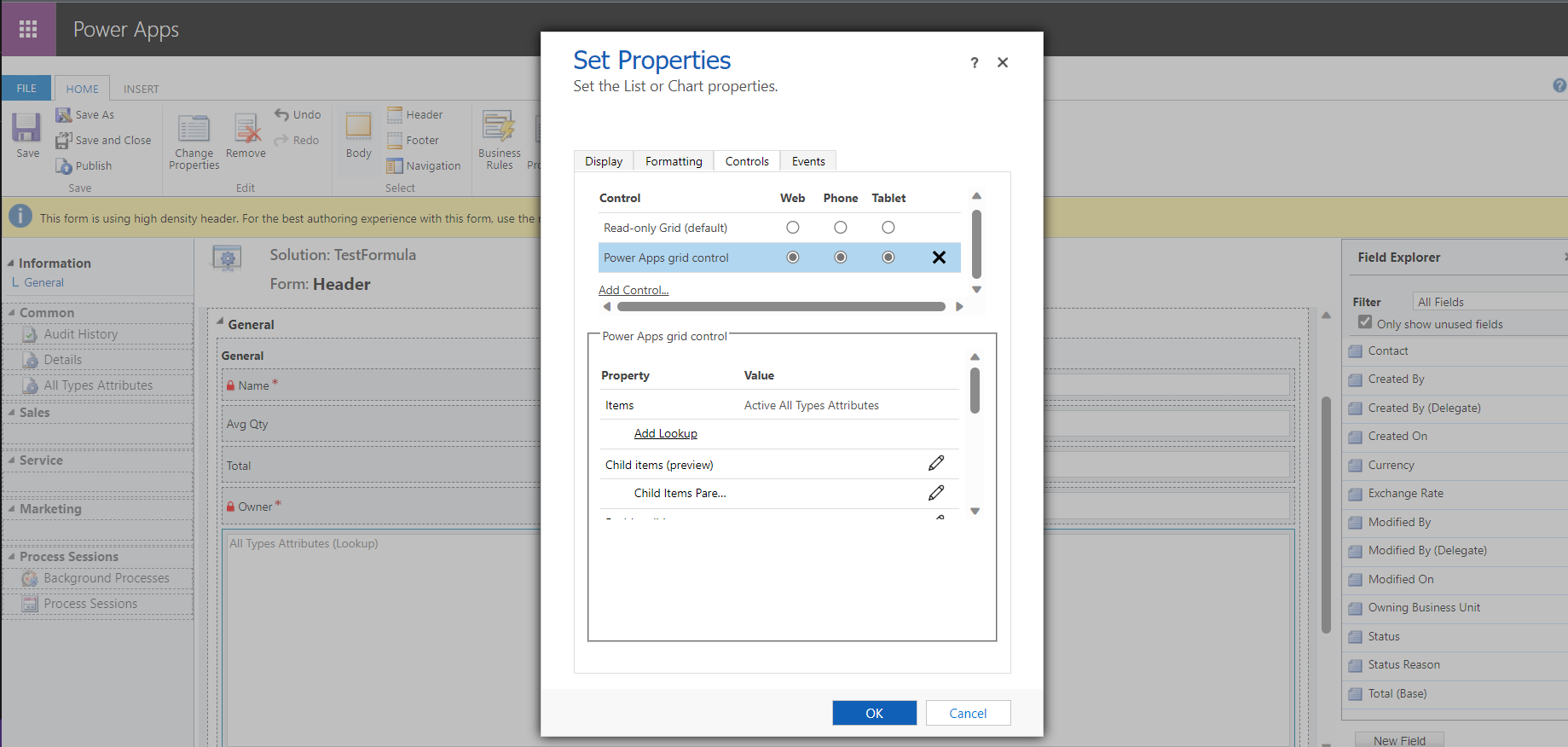Select Web for Power Apps grid control
The height and width of the screenshot is (747, 1568).
coord(793,258)
